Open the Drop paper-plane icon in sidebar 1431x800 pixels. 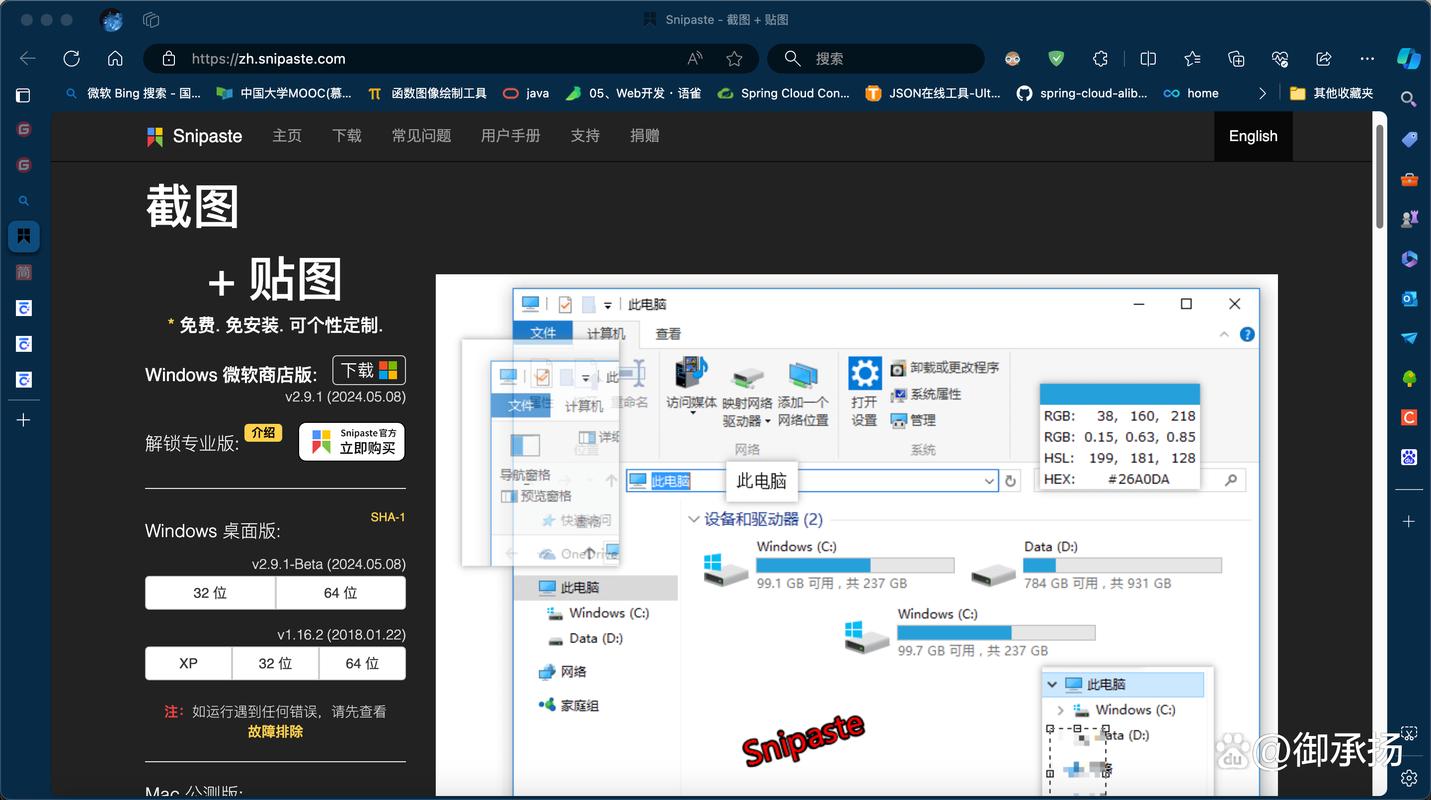pos(1409,338)
